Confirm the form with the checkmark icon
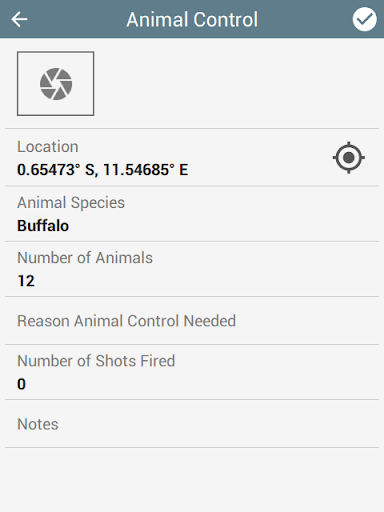Viewport: 384px width, 512px height. (365, 19)
